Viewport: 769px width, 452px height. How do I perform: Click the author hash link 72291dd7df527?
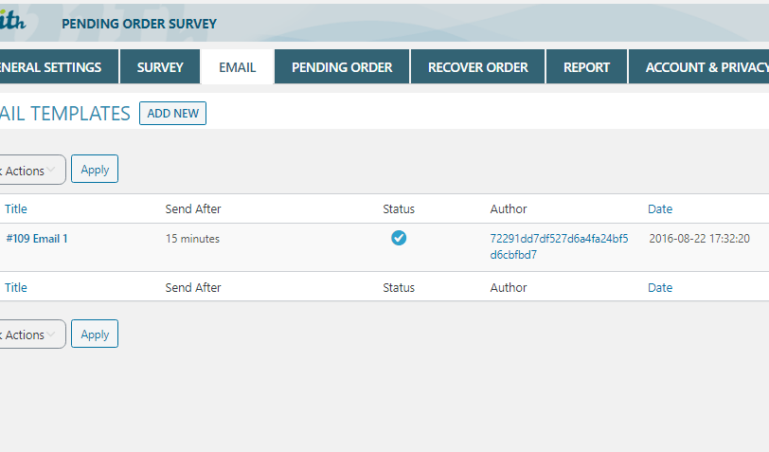point(544,246)
